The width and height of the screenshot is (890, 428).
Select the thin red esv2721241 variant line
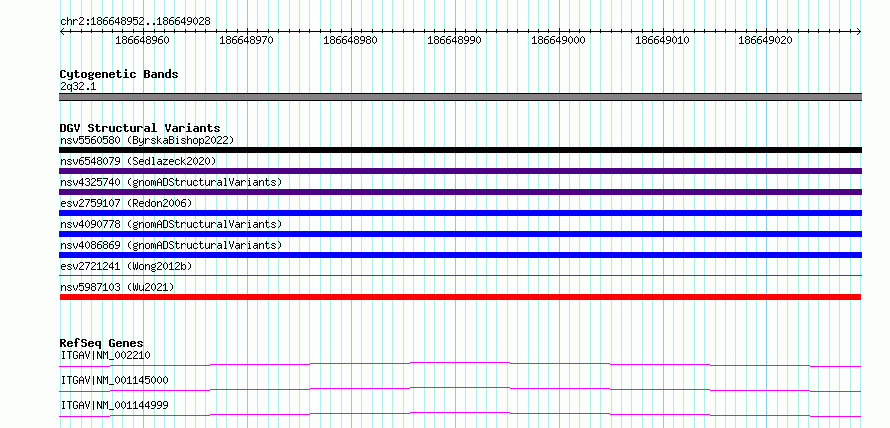click(460, 276)
